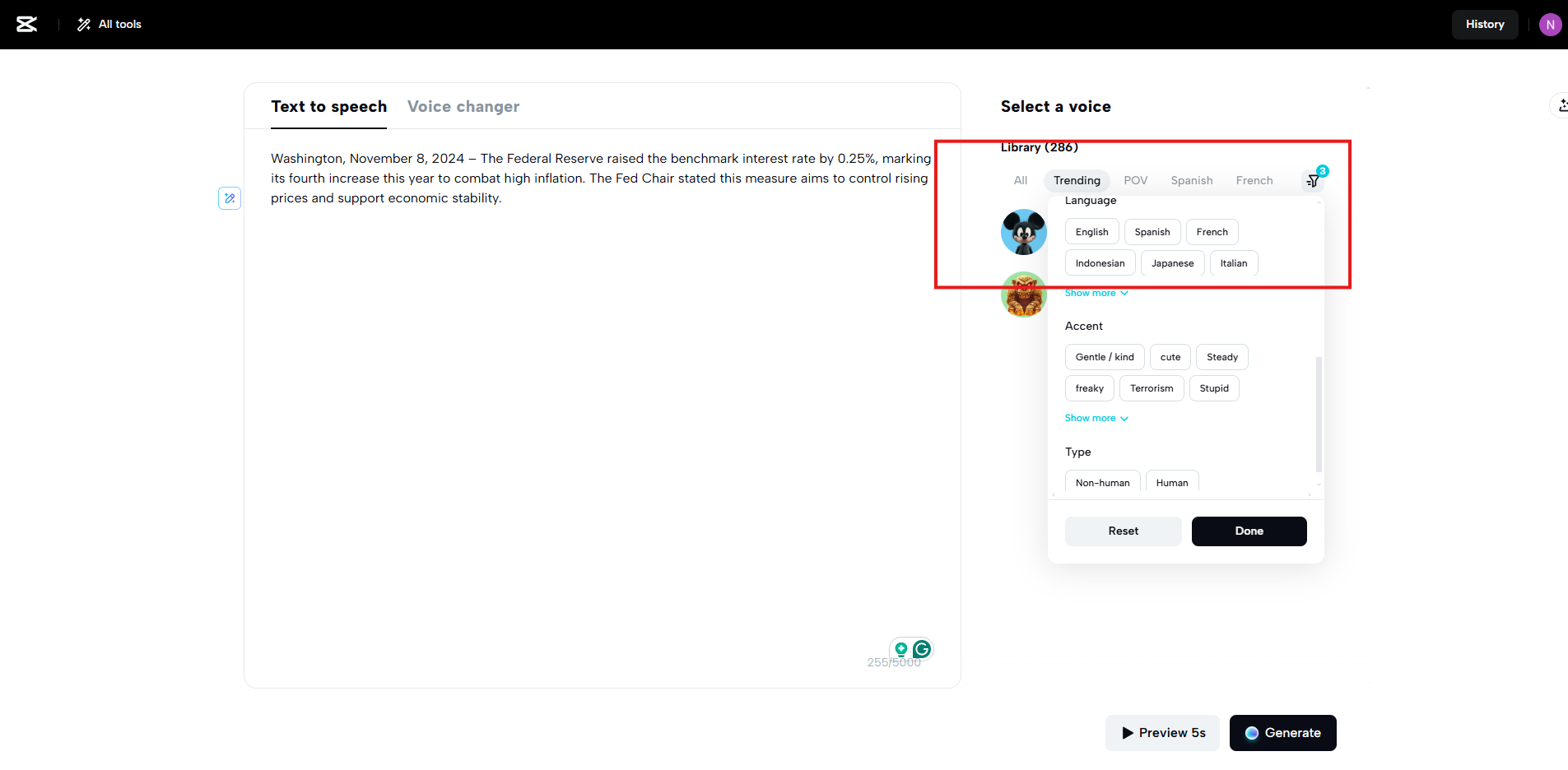
Task: Toggle the Non-human type chip
Action: tap(1103, 482)
